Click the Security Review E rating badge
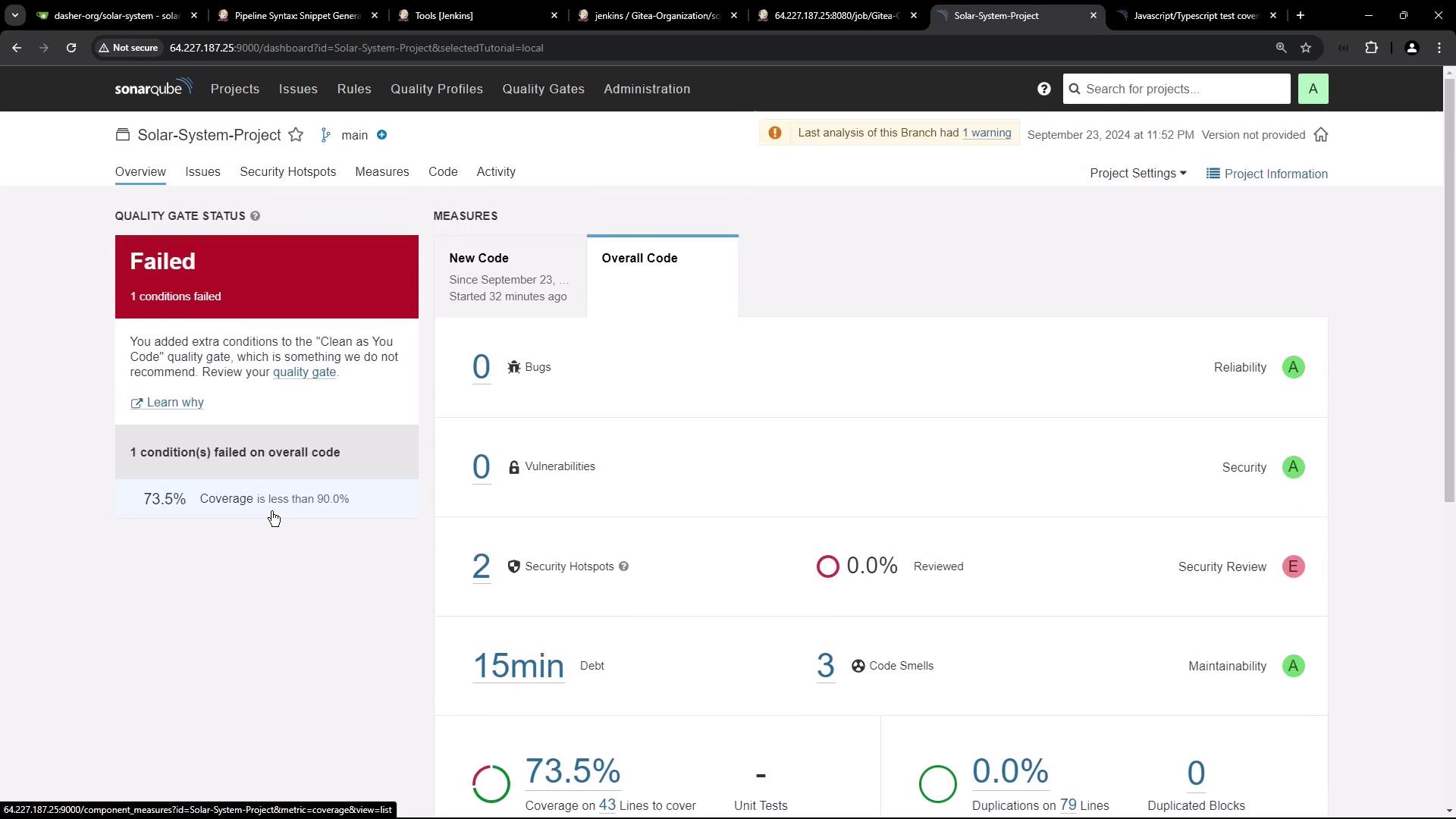The width and height of the screenshot is (1456, 819). (x=1293, y=566)
